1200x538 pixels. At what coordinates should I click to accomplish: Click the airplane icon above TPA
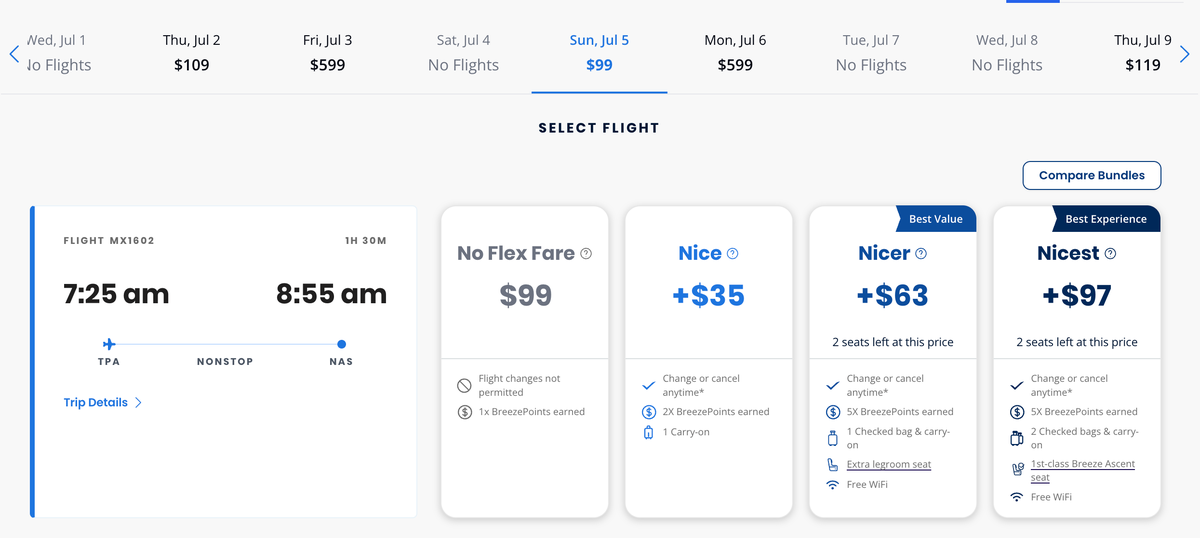pos(109,344)
